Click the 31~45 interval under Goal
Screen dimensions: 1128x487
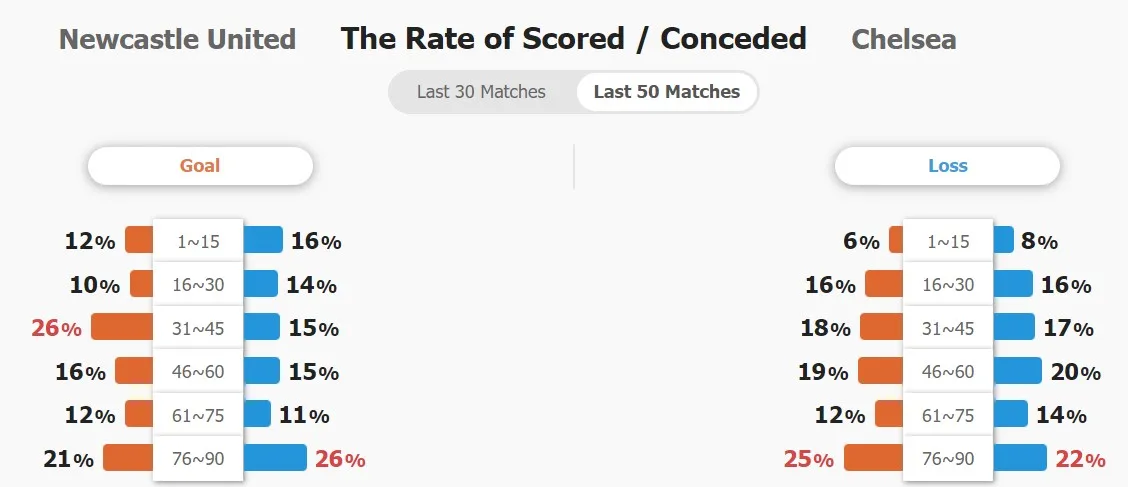(x=198, y=328)
